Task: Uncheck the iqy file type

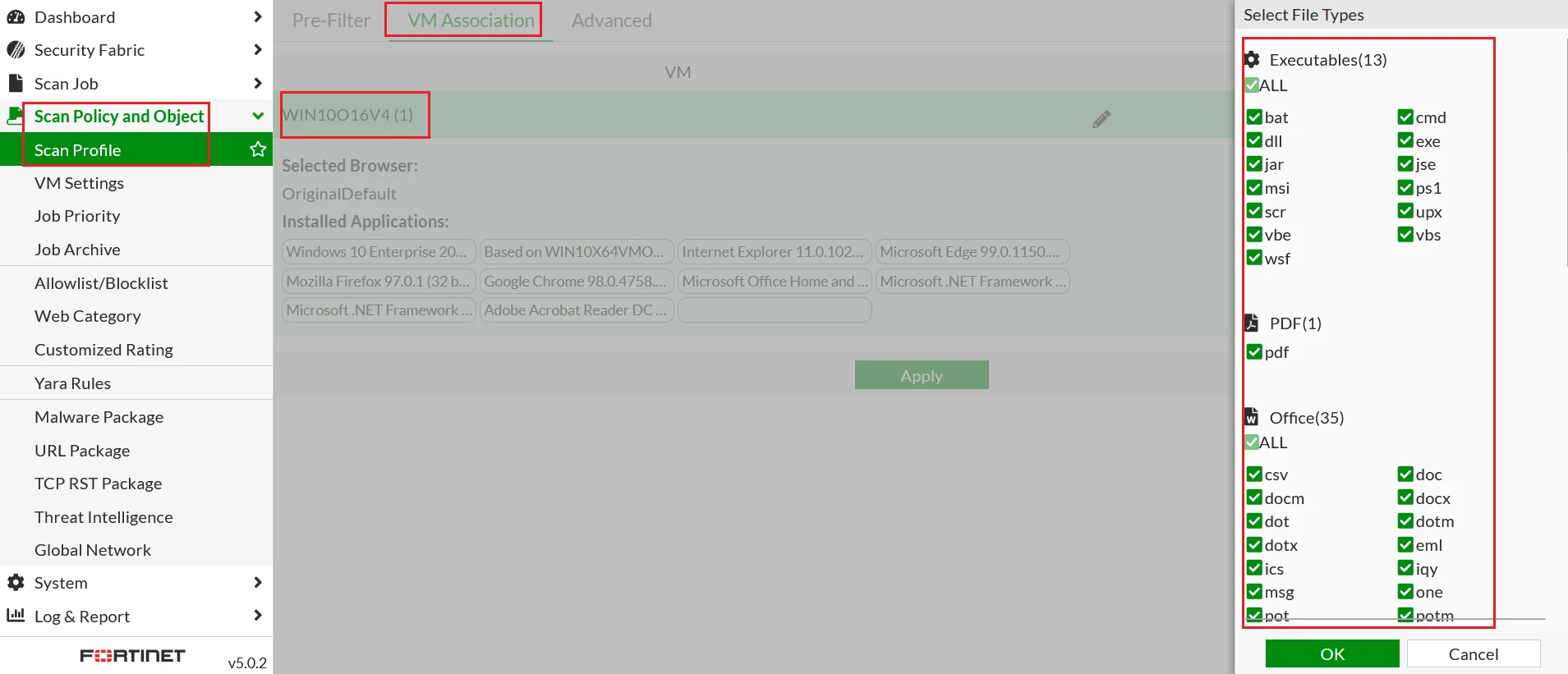Action: 1405,568
